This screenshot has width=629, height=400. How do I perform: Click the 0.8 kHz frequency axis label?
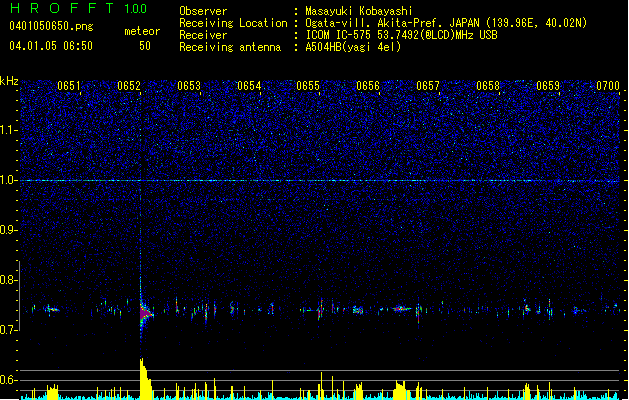click(x=8, y=280)
